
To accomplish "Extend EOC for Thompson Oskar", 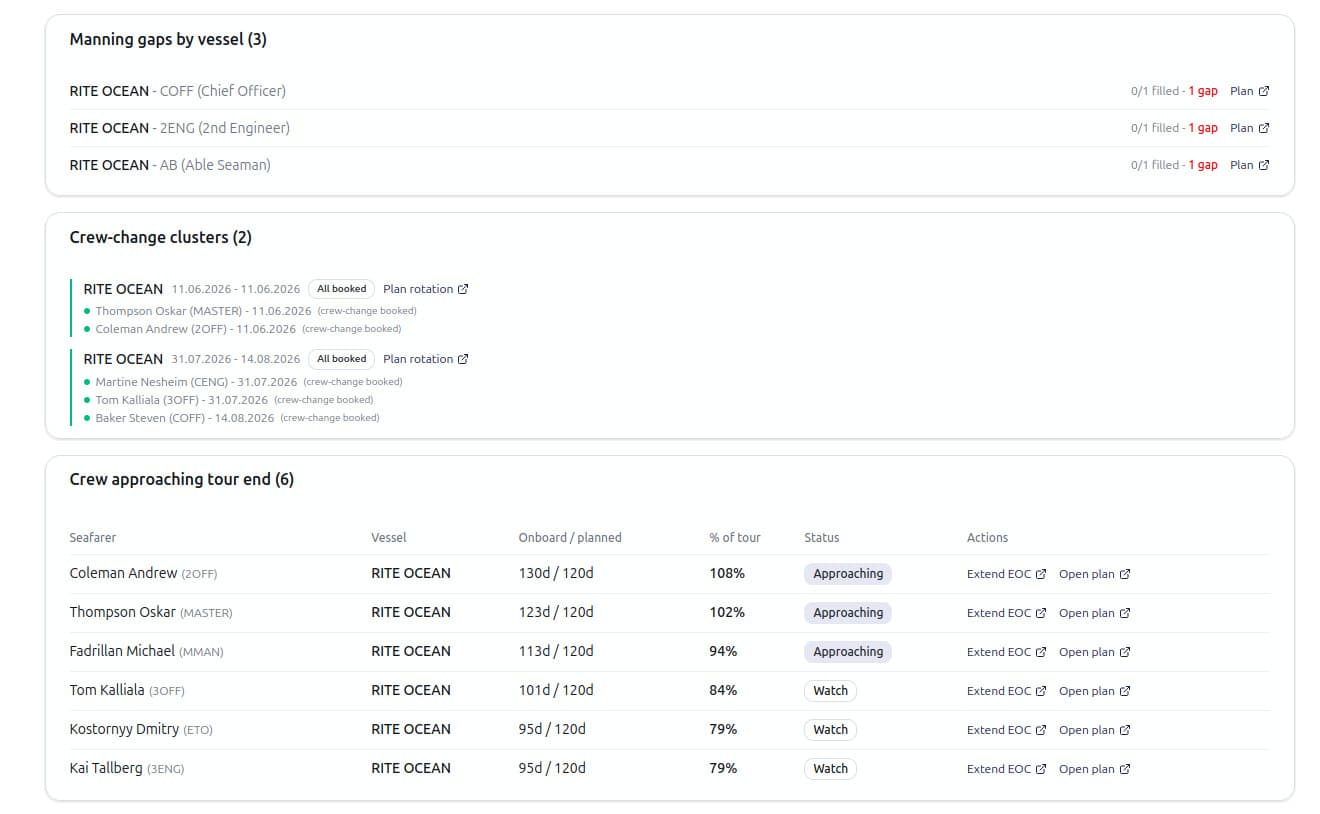I will point(1007,613).
